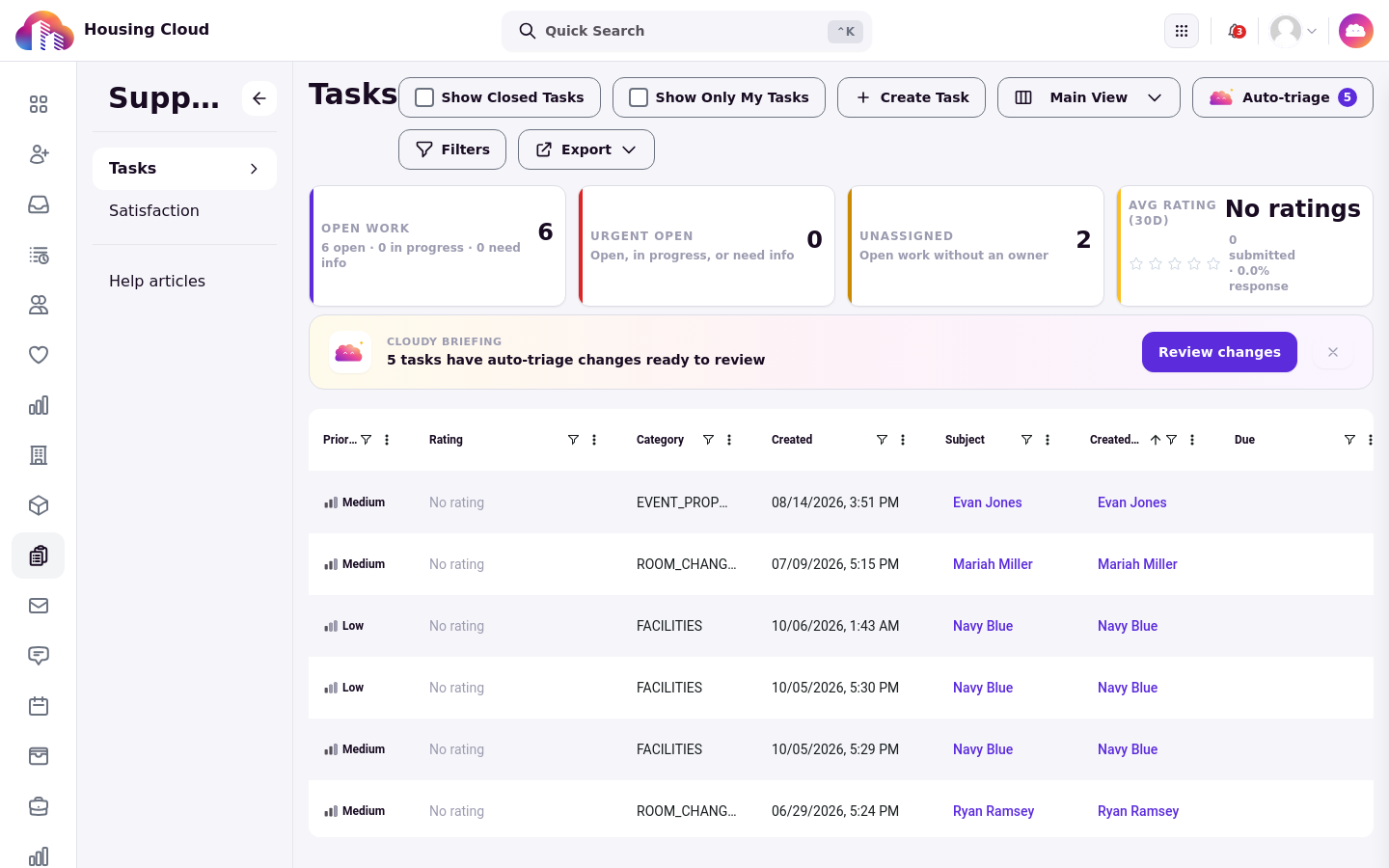
Task: Open the archive box icon in sidebar
Action: [39, 756]
